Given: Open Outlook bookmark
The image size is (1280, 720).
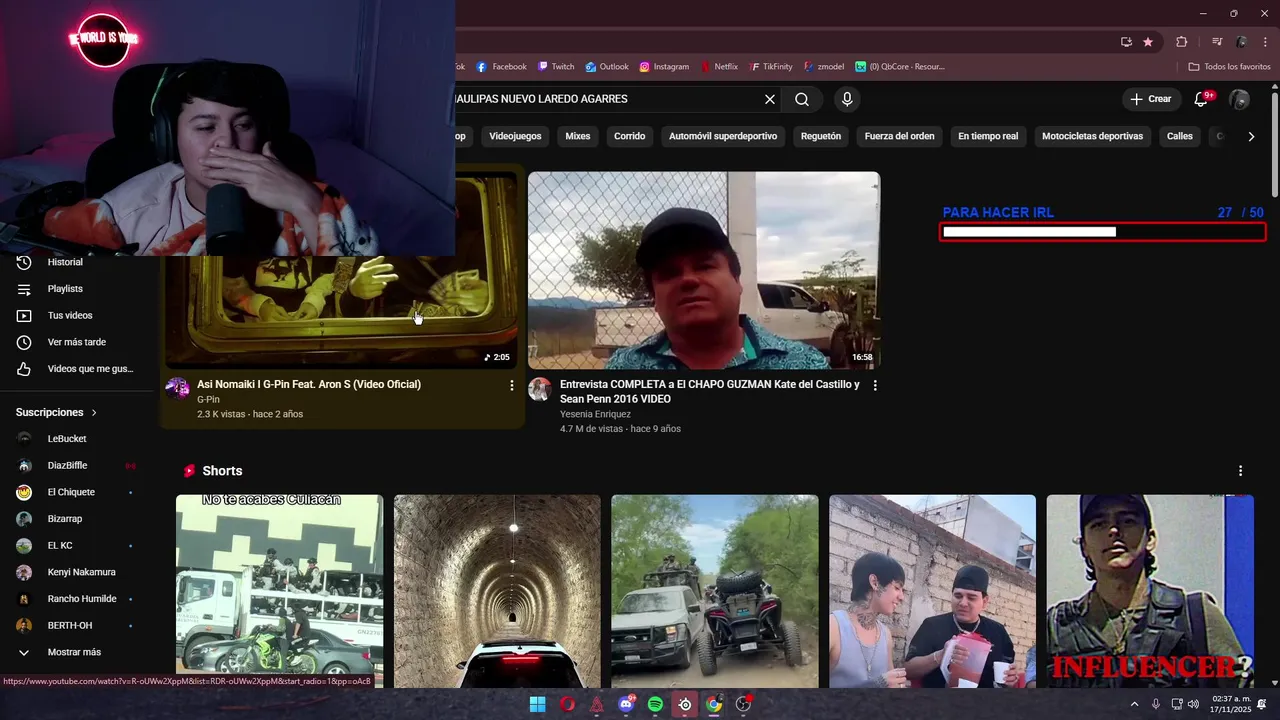Looking at the screenshot, I should click(607, 67).
